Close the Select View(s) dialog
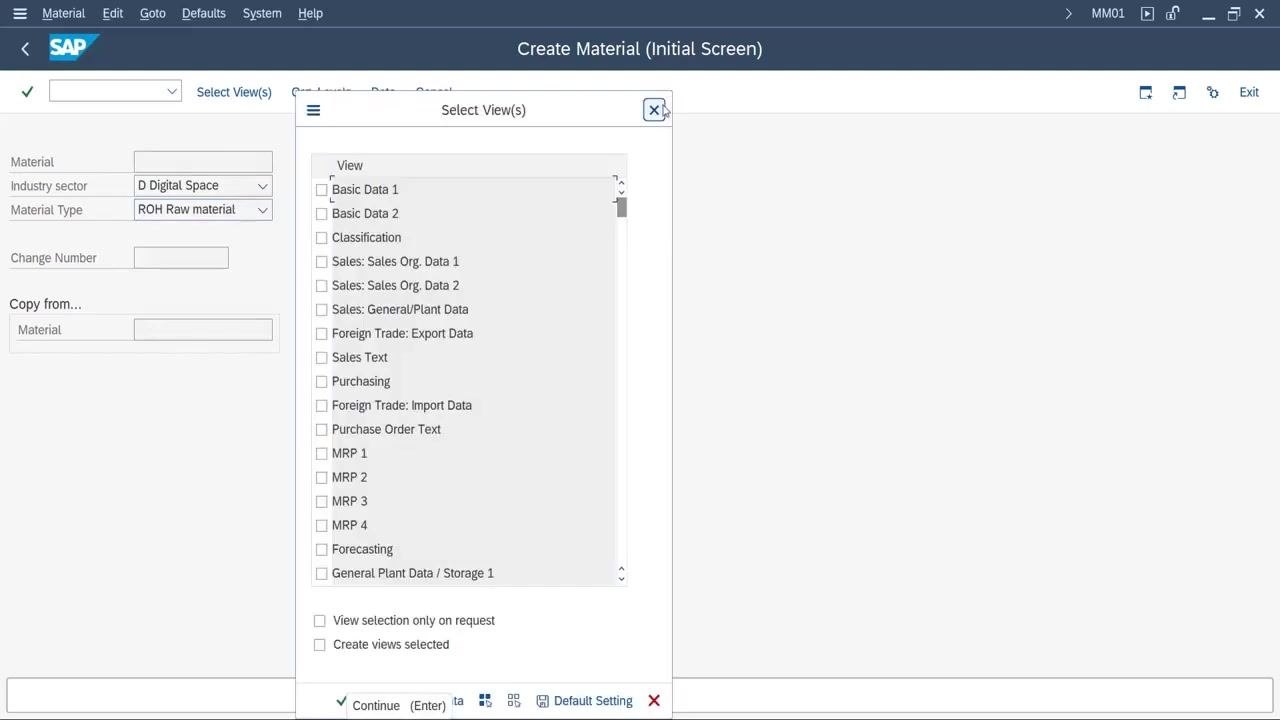1280x720 pixels. pyautogui.click(x=654, y=110)
